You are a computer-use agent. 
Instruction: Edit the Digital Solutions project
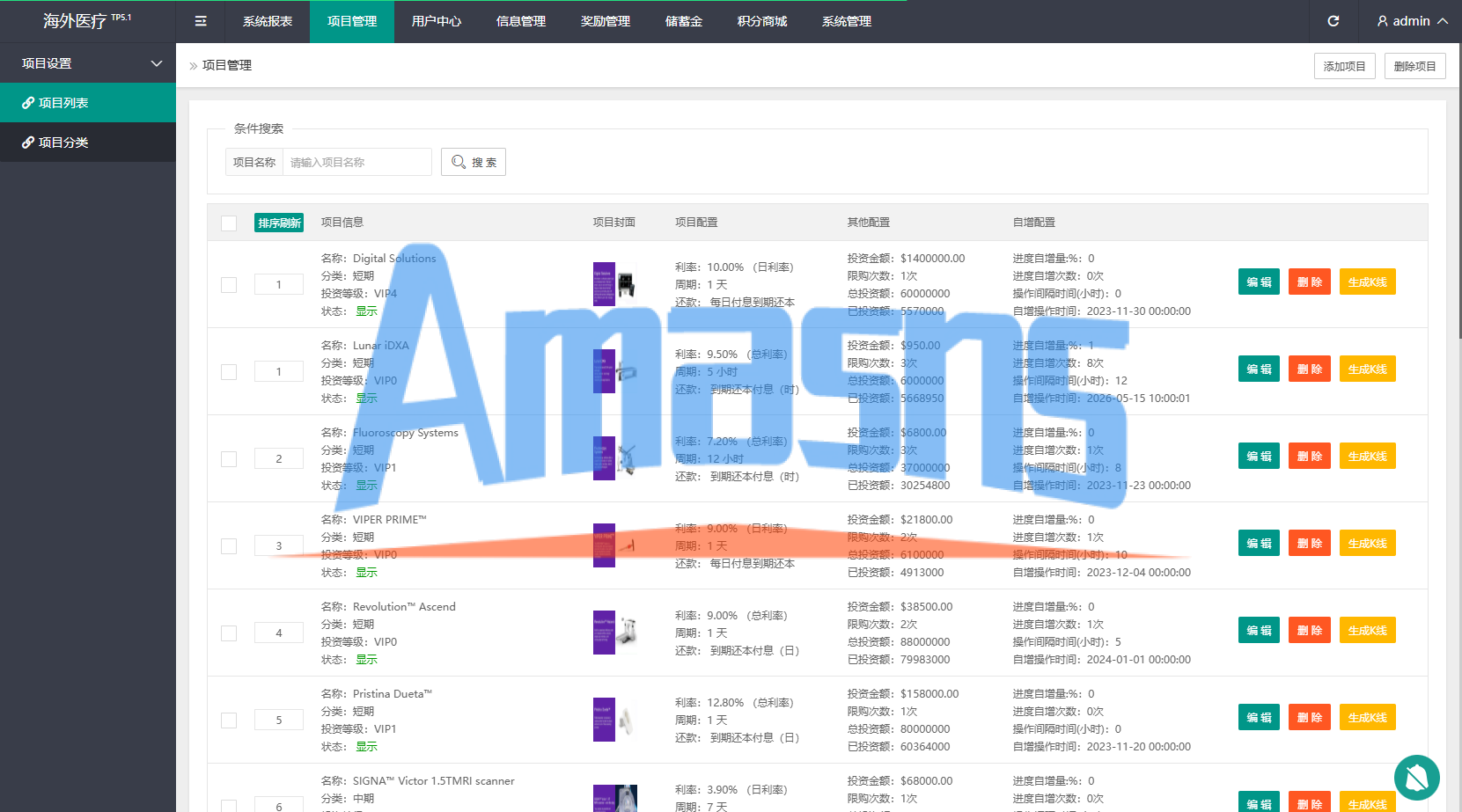pyautogui.click(x=1259, y=282)
